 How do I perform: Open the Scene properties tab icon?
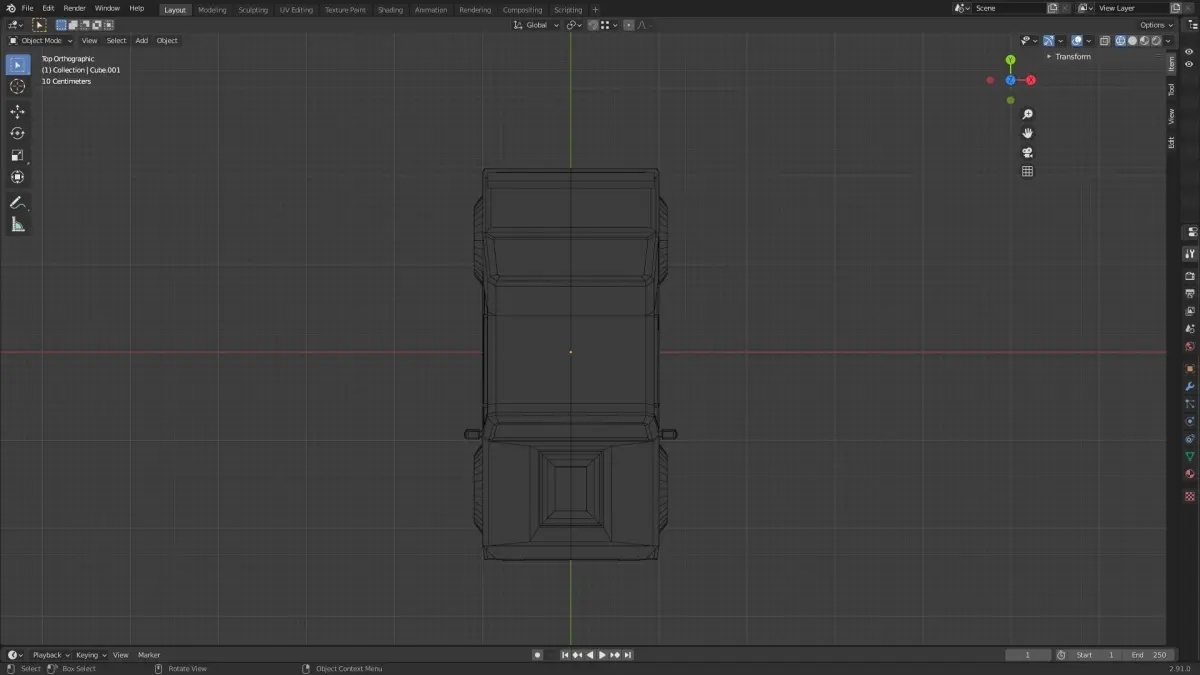click(x=1189, y=329)
